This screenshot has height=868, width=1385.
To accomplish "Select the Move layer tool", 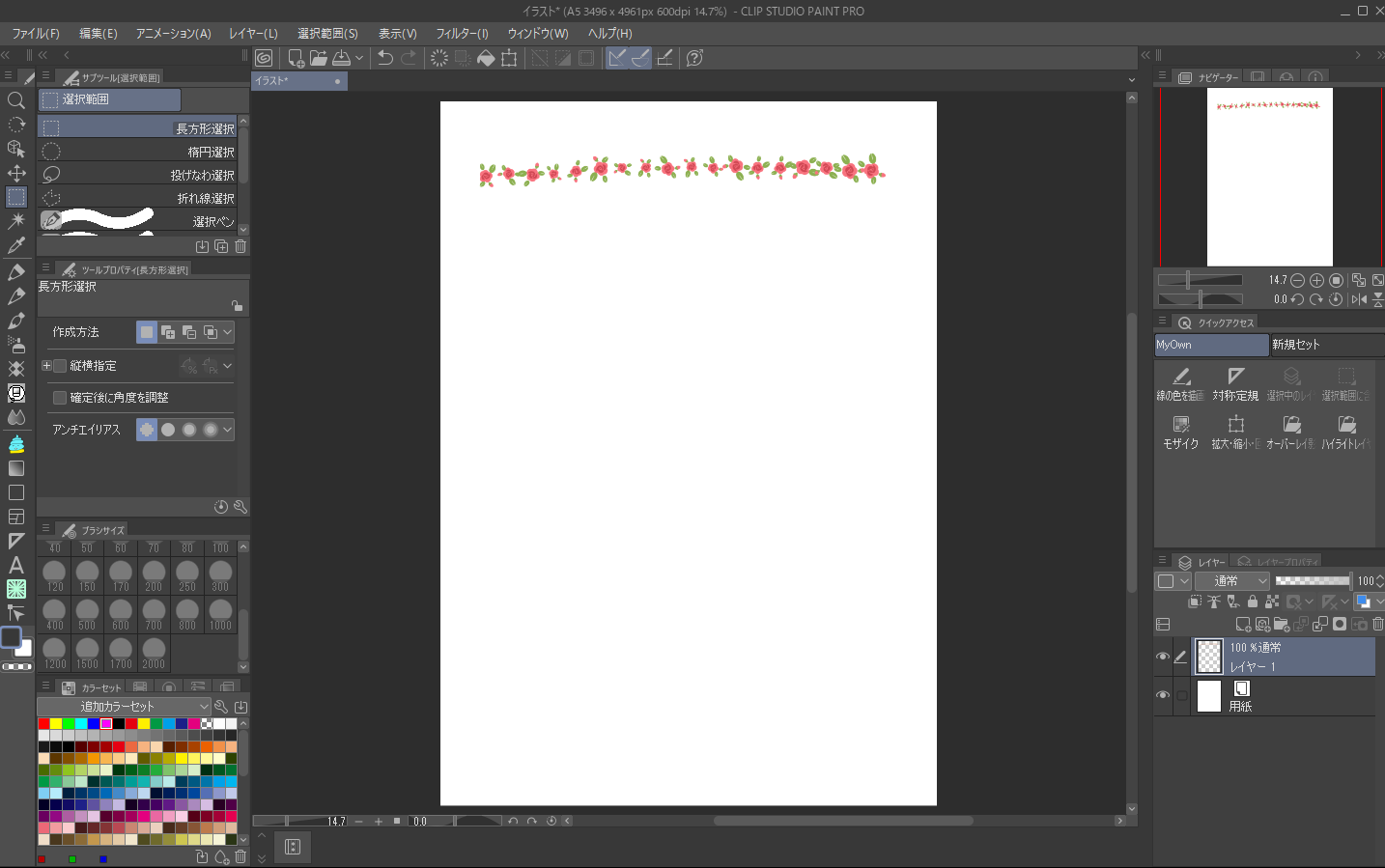I will [x=16, y=173].
